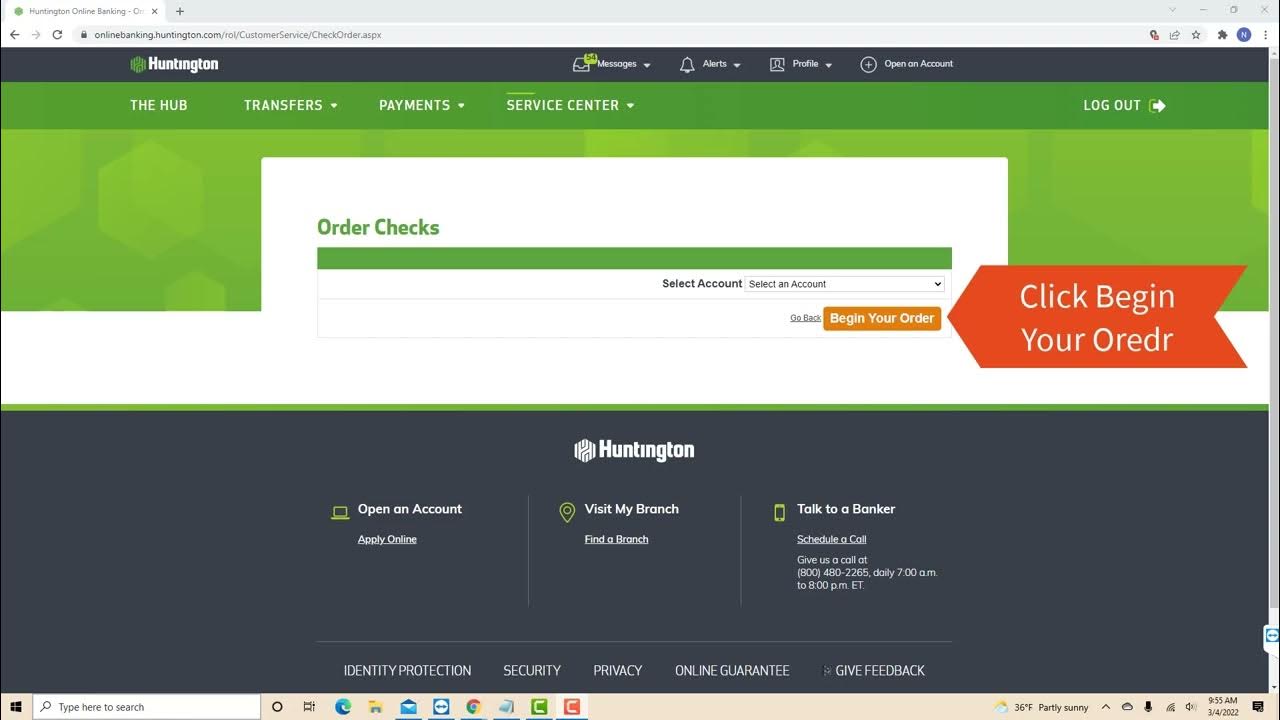Expand the Profile dropdown arrow
The height and width of the screenshot is (720, 1280).
pyautogui.click(x=829, y=65)
